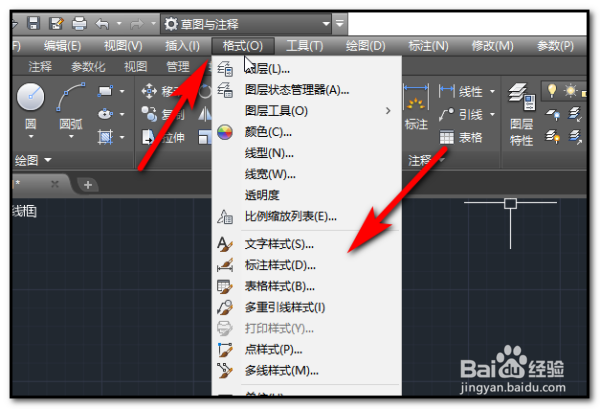The height and width of the screenshot is (409, 600).
Task: Click the 标注 dimension tool in ribbon
Action: coord(416,108)
